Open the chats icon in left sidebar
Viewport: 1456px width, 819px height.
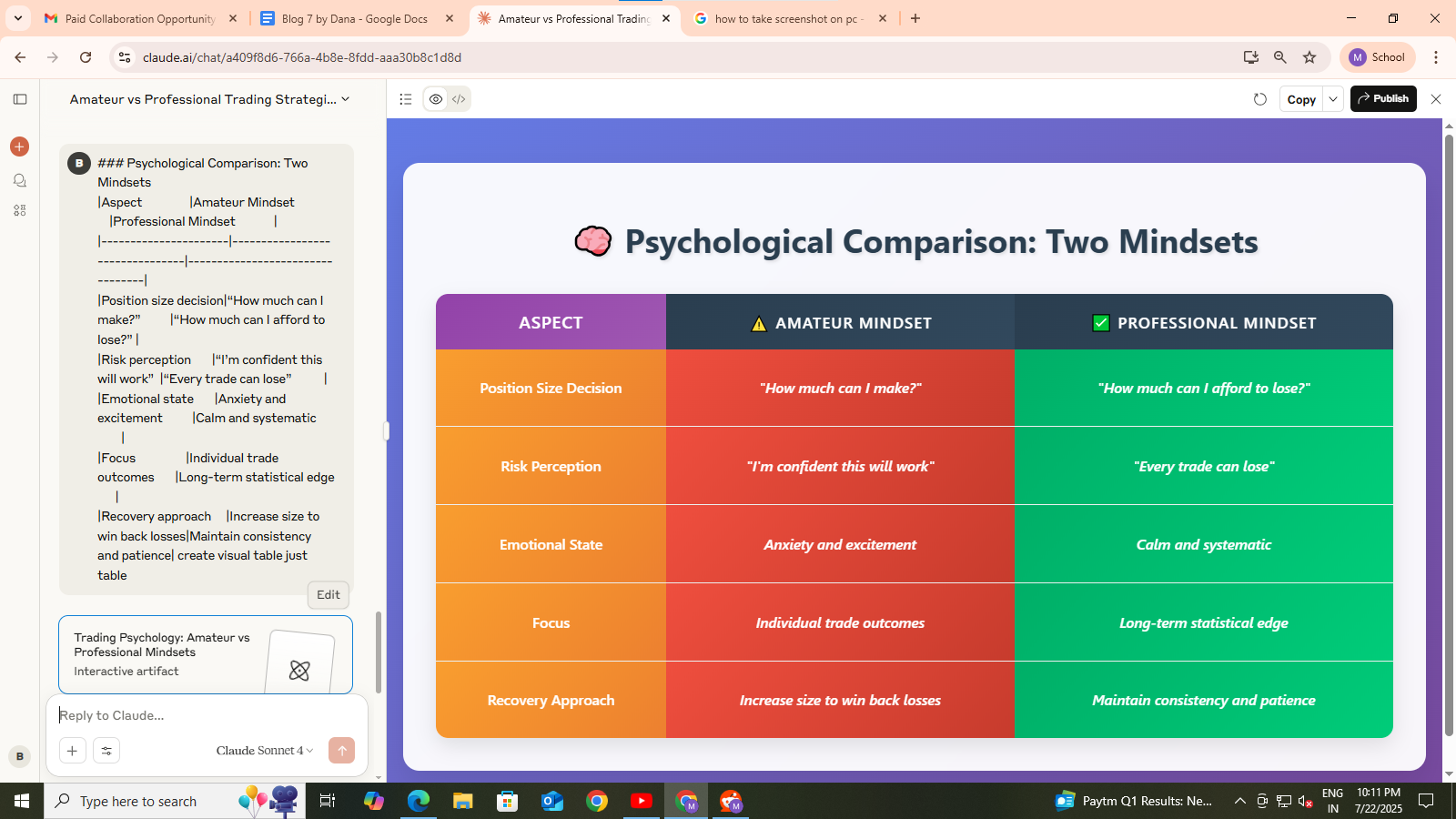(x=19, y=180)
